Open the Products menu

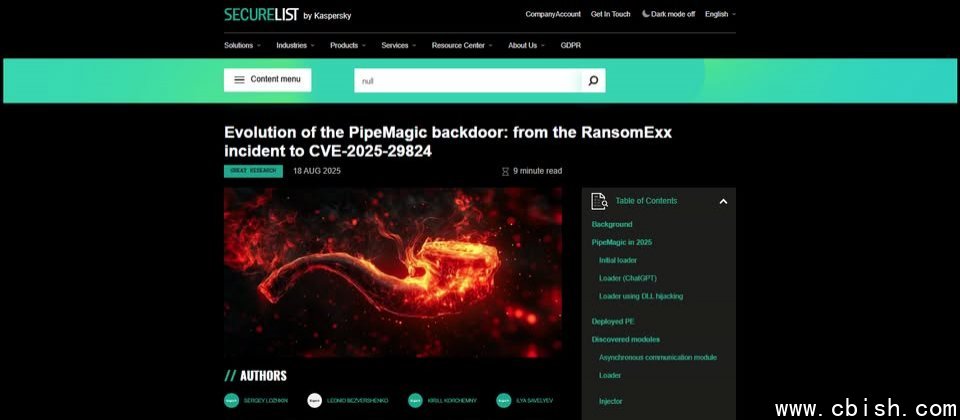click(348, 45)
